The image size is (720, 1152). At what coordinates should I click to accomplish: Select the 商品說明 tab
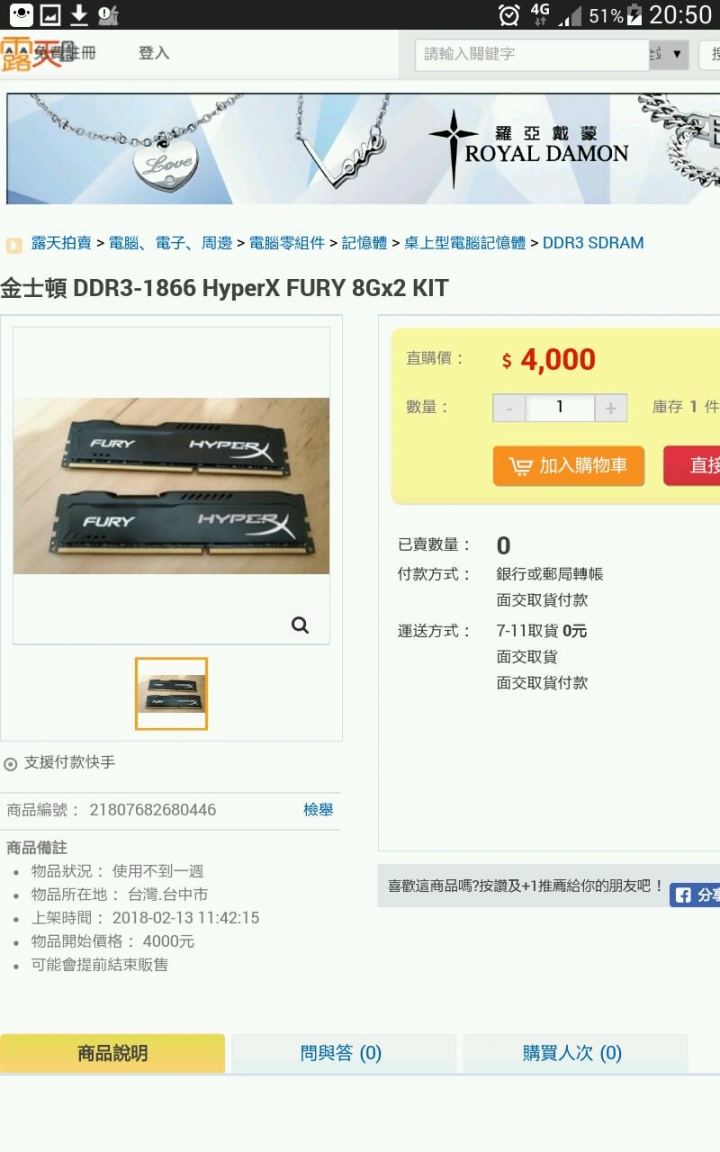[112, 1054]
